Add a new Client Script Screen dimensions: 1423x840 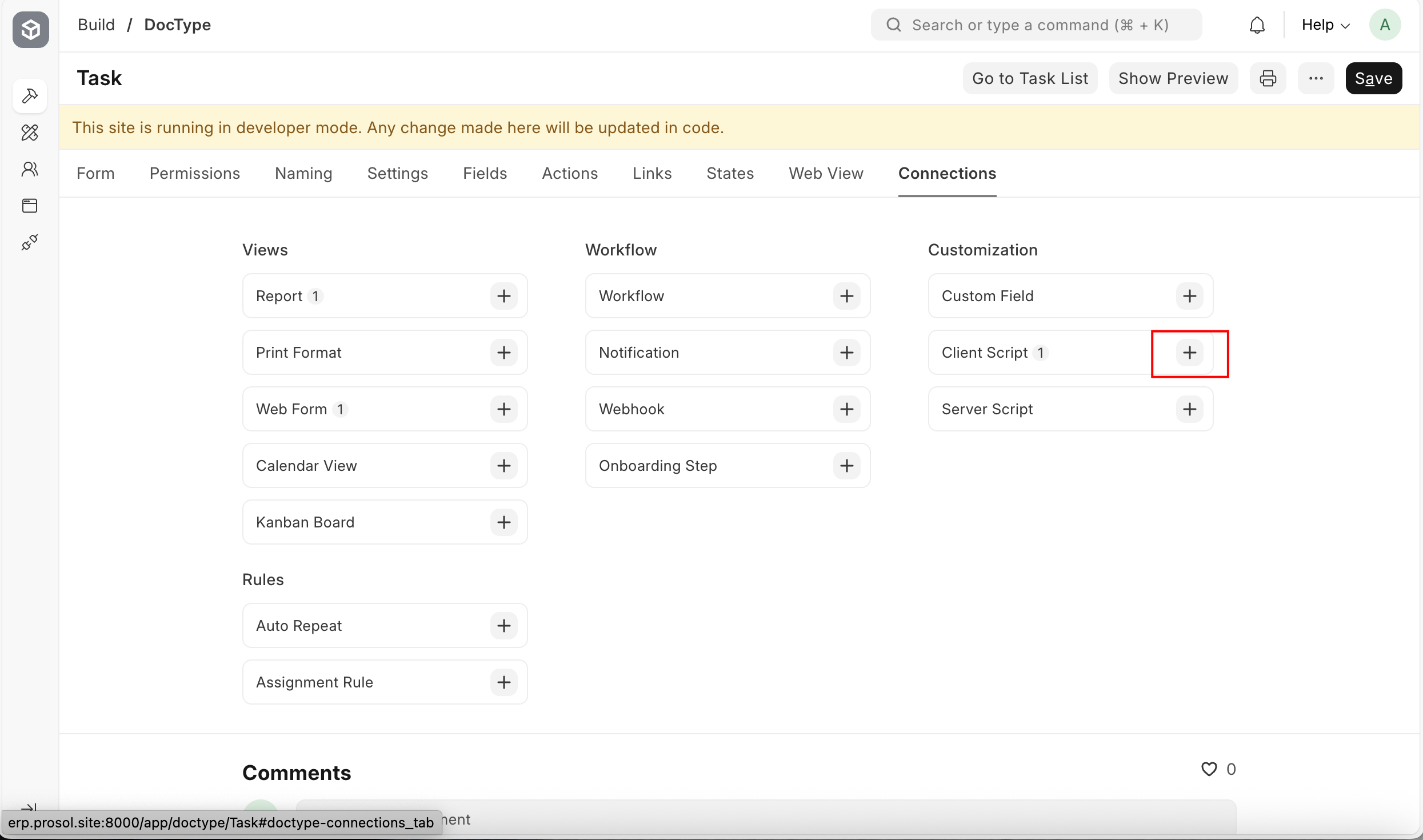1189,353
